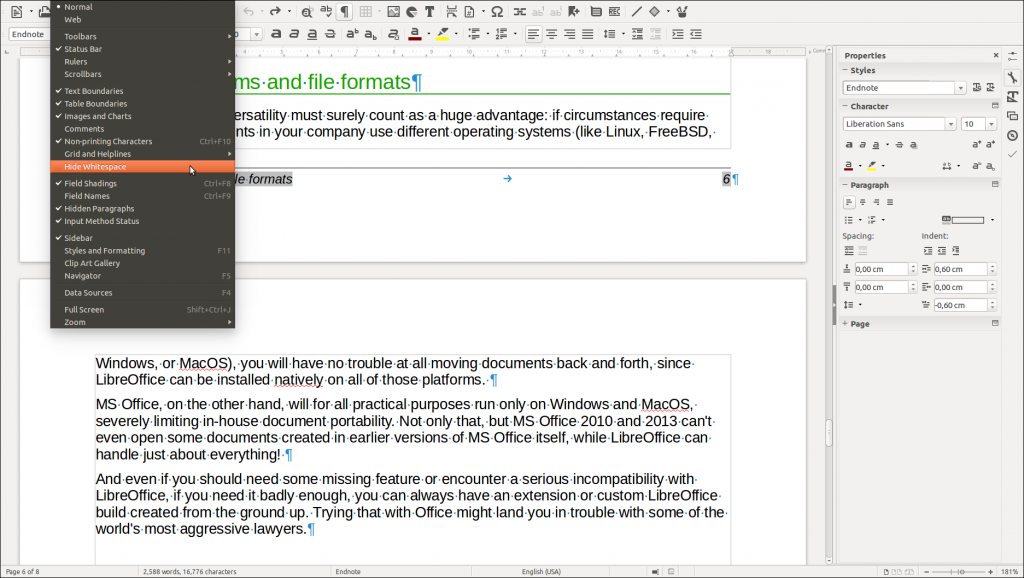This screenshot has height=578, width=1024.
Task: Open the Endnote paragraph style dropdown
Action: [x=960, y=87]
